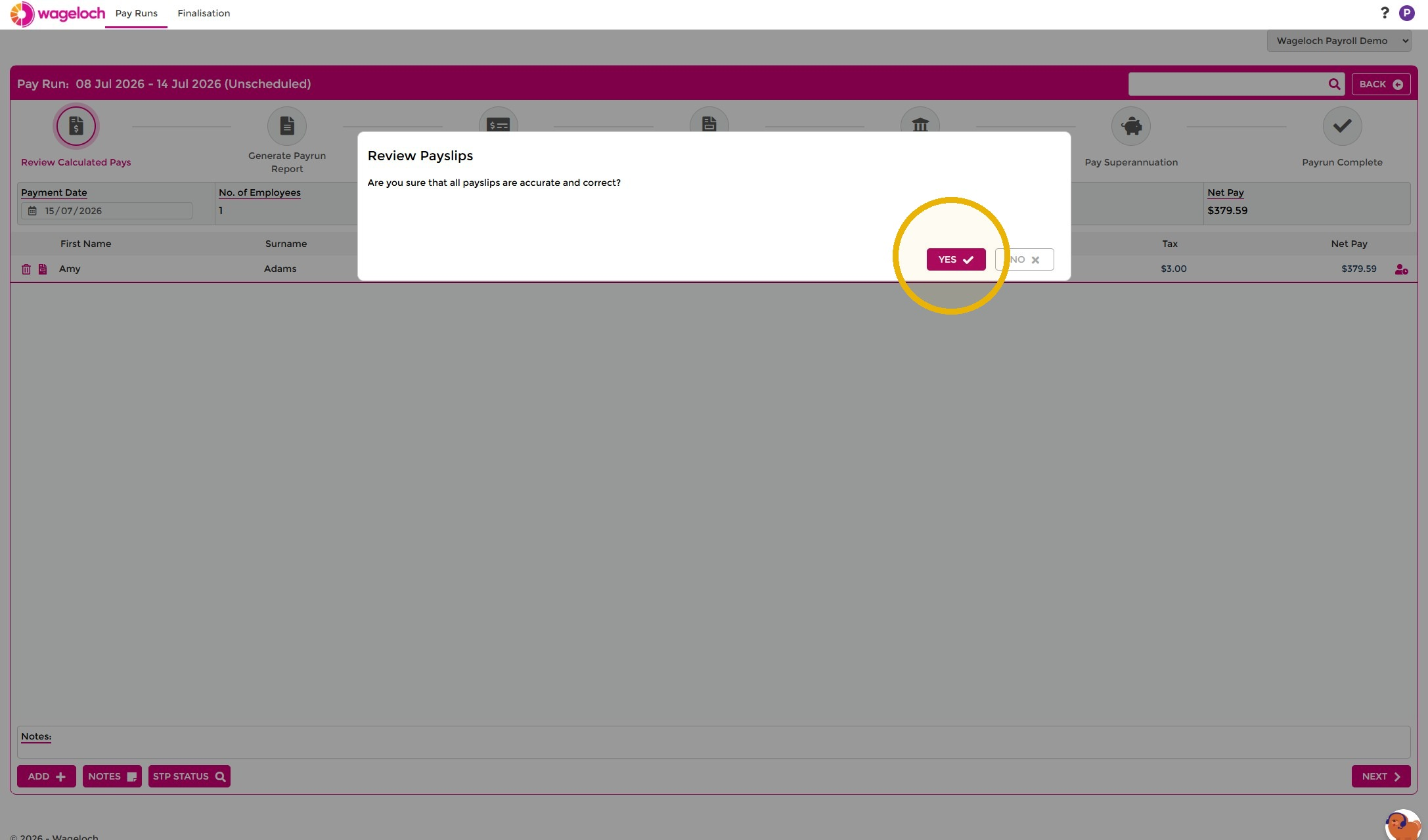Click the employee settings icon for Amy Adams
Image resolution: width=1428 pixels, height=840 pixels.
coord(1401,269)
